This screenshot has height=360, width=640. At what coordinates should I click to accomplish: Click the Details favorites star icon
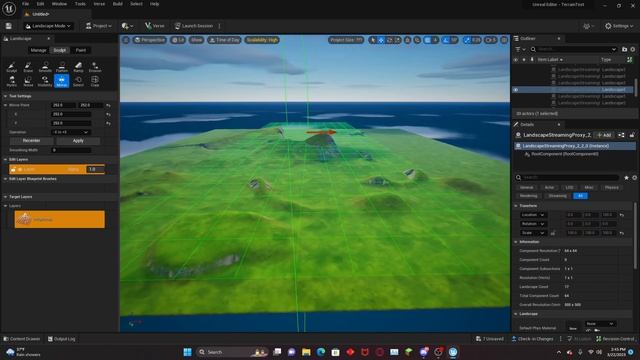(x=627, y=178)
